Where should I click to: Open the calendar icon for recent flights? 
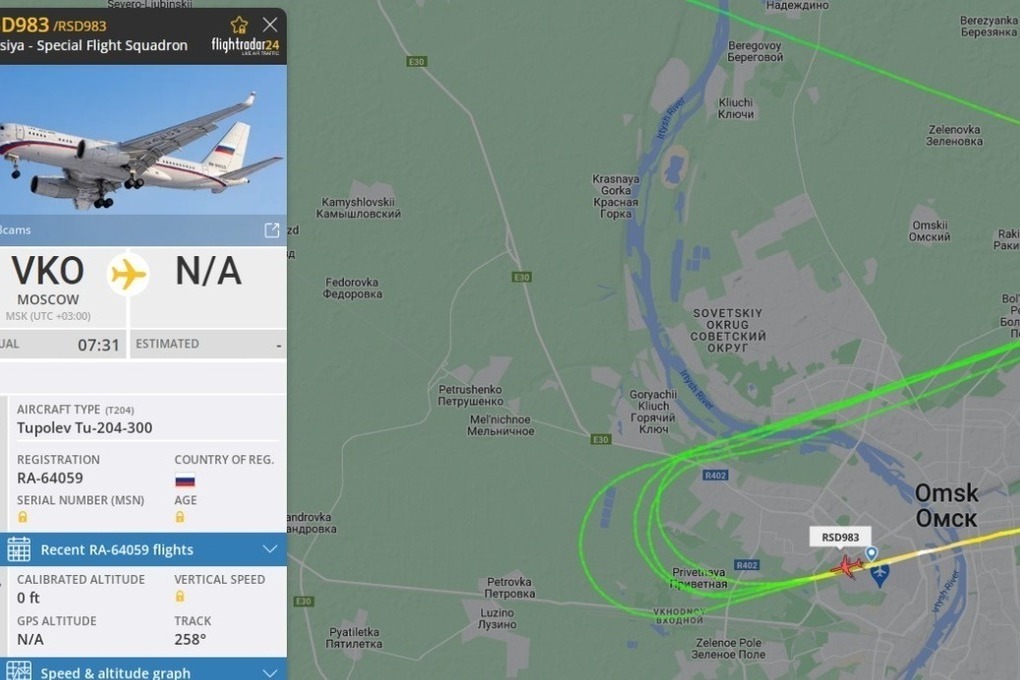19,549
